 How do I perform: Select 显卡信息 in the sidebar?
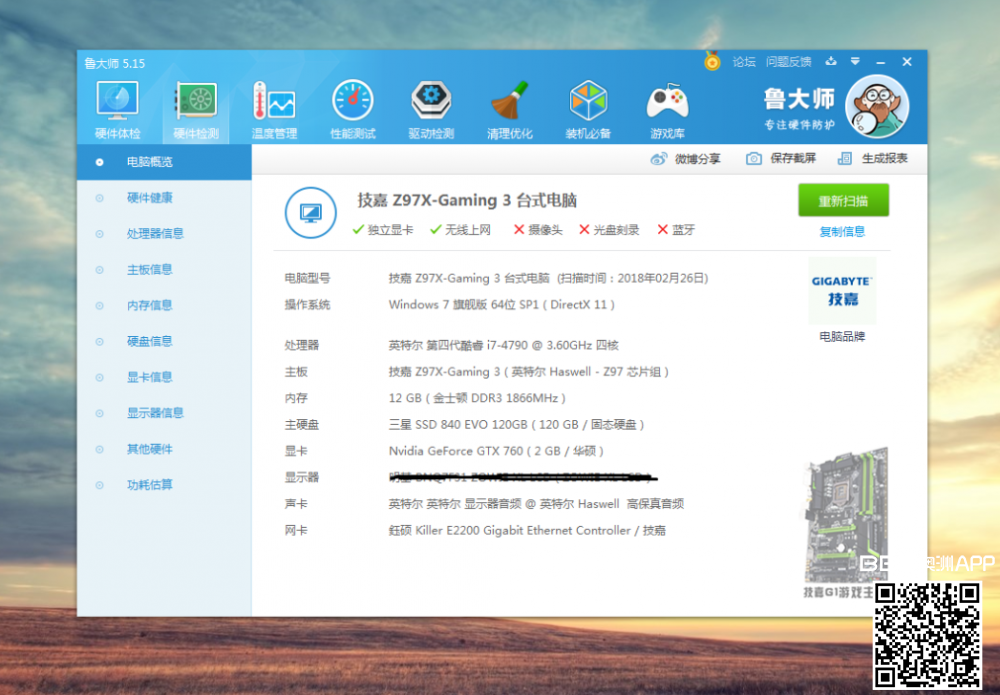(150, 377)
